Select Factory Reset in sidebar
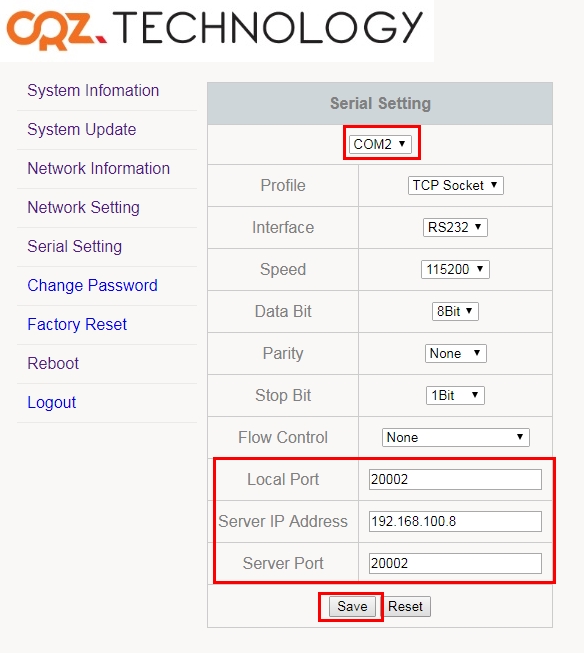The width and height of the screenshot is (584, 653). click(77, 324)
